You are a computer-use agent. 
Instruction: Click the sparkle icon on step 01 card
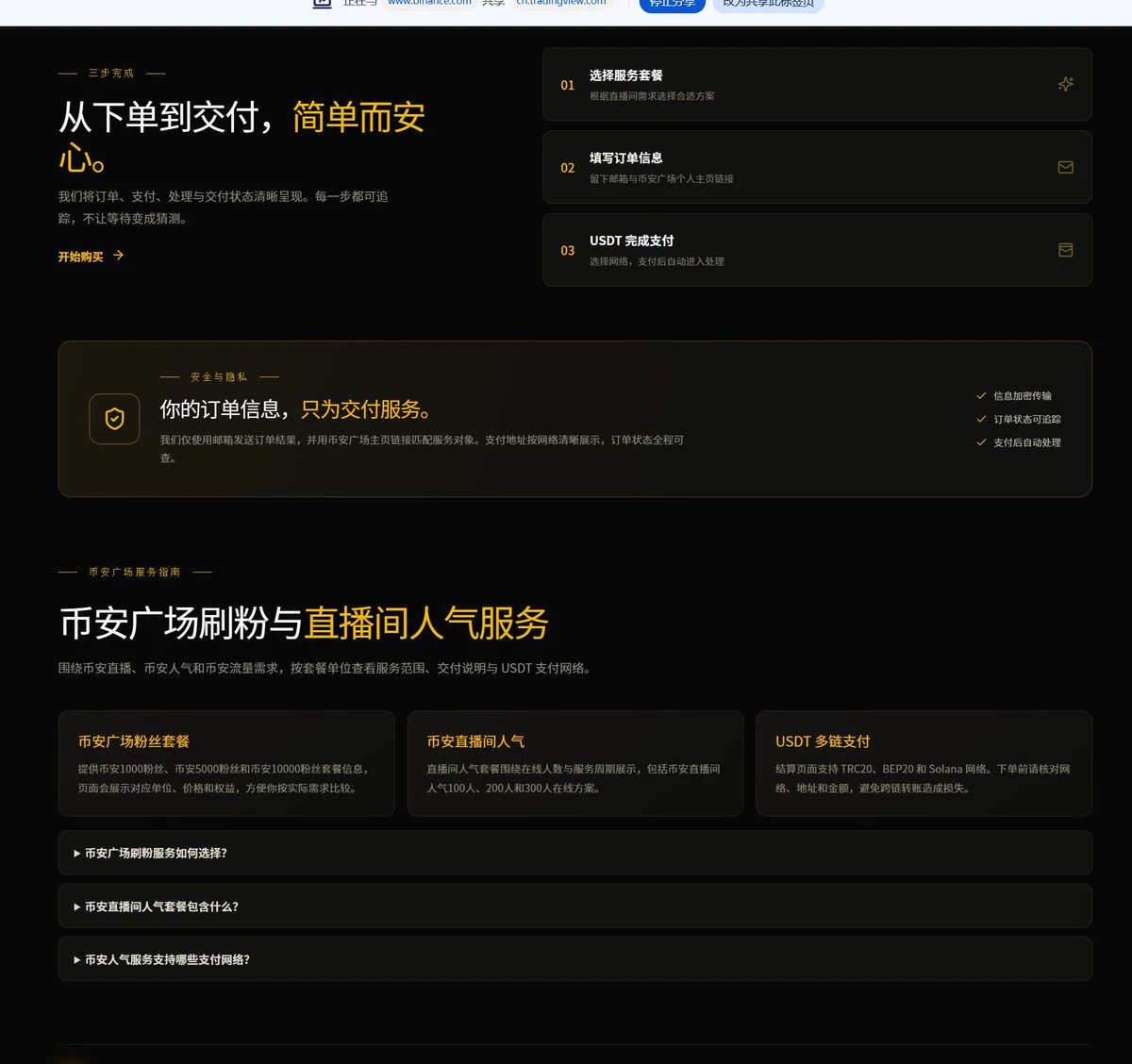(1065, 84)
